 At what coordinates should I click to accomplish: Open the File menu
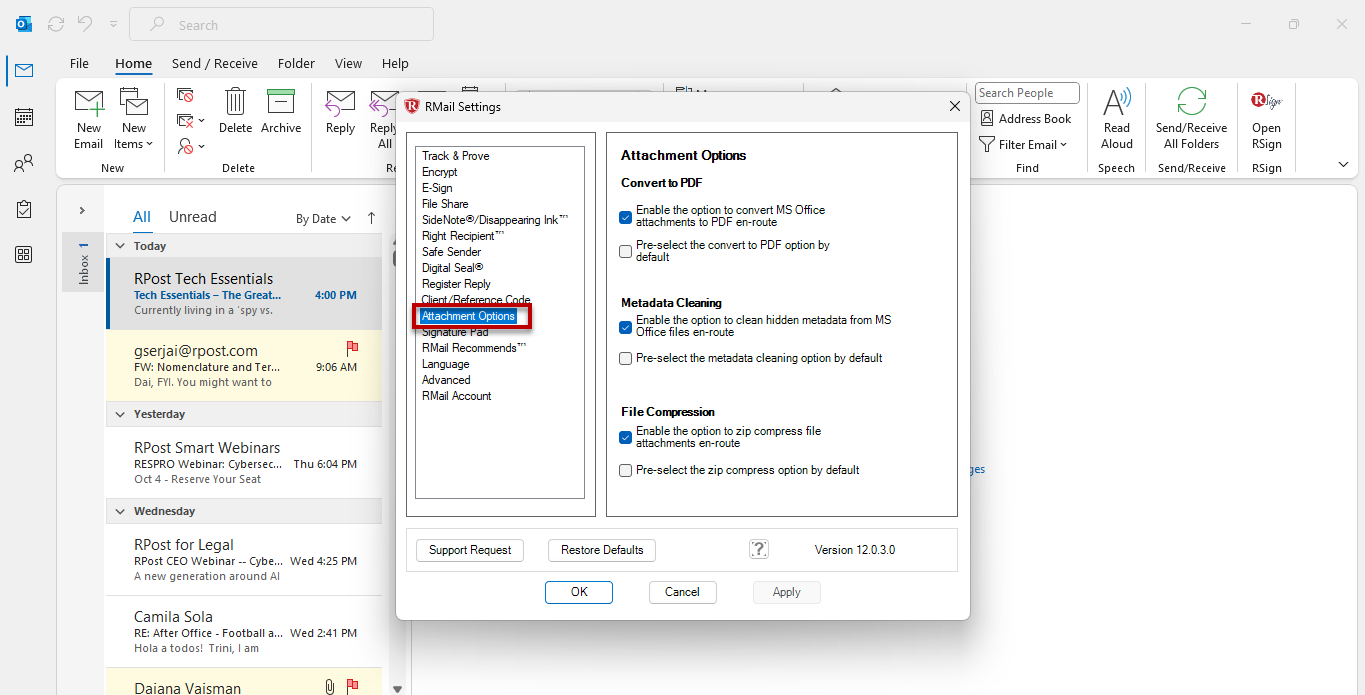79,63
